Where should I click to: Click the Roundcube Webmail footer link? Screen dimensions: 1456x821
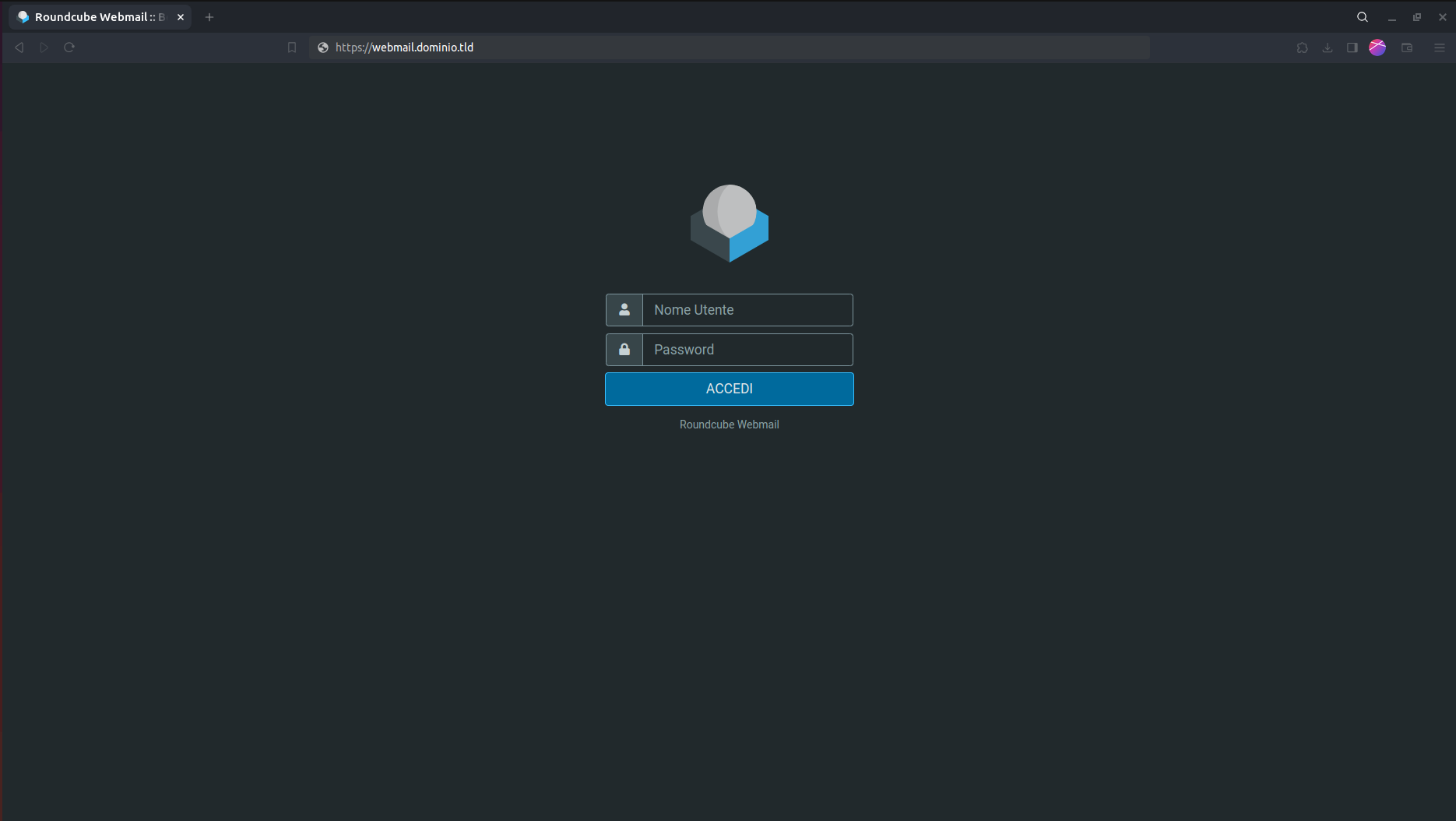tap(729, 425)
